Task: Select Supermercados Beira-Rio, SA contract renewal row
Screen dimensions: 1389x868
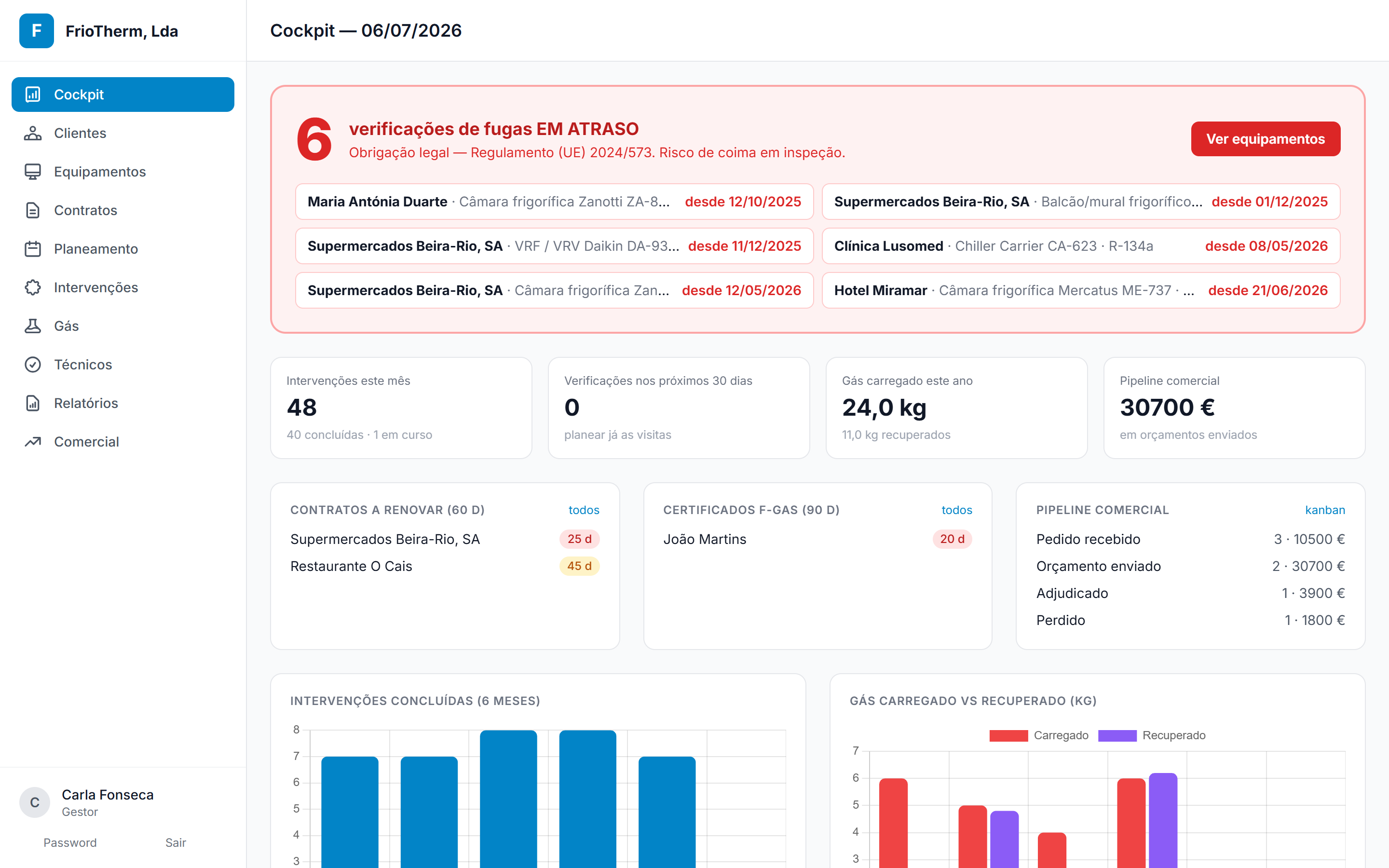Action: (x=445, y=539)
